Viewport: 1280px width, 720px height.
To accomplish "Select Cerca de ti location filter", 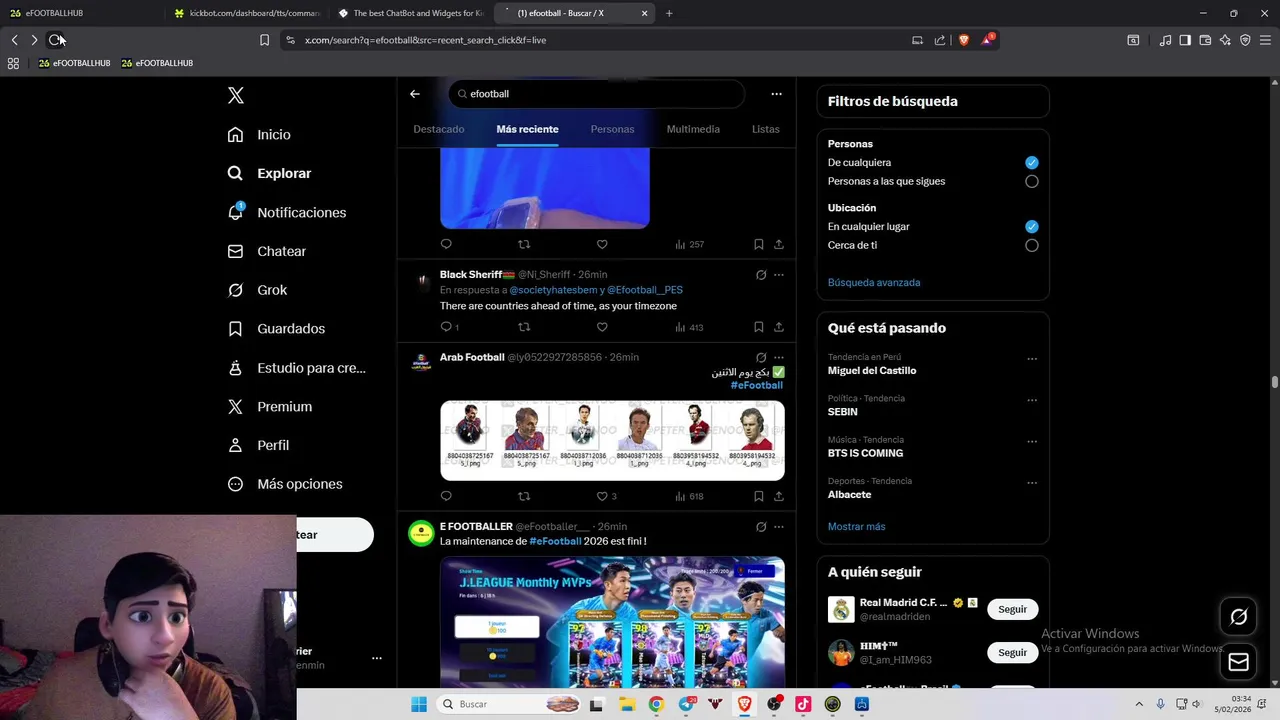I will [1031, 245].
